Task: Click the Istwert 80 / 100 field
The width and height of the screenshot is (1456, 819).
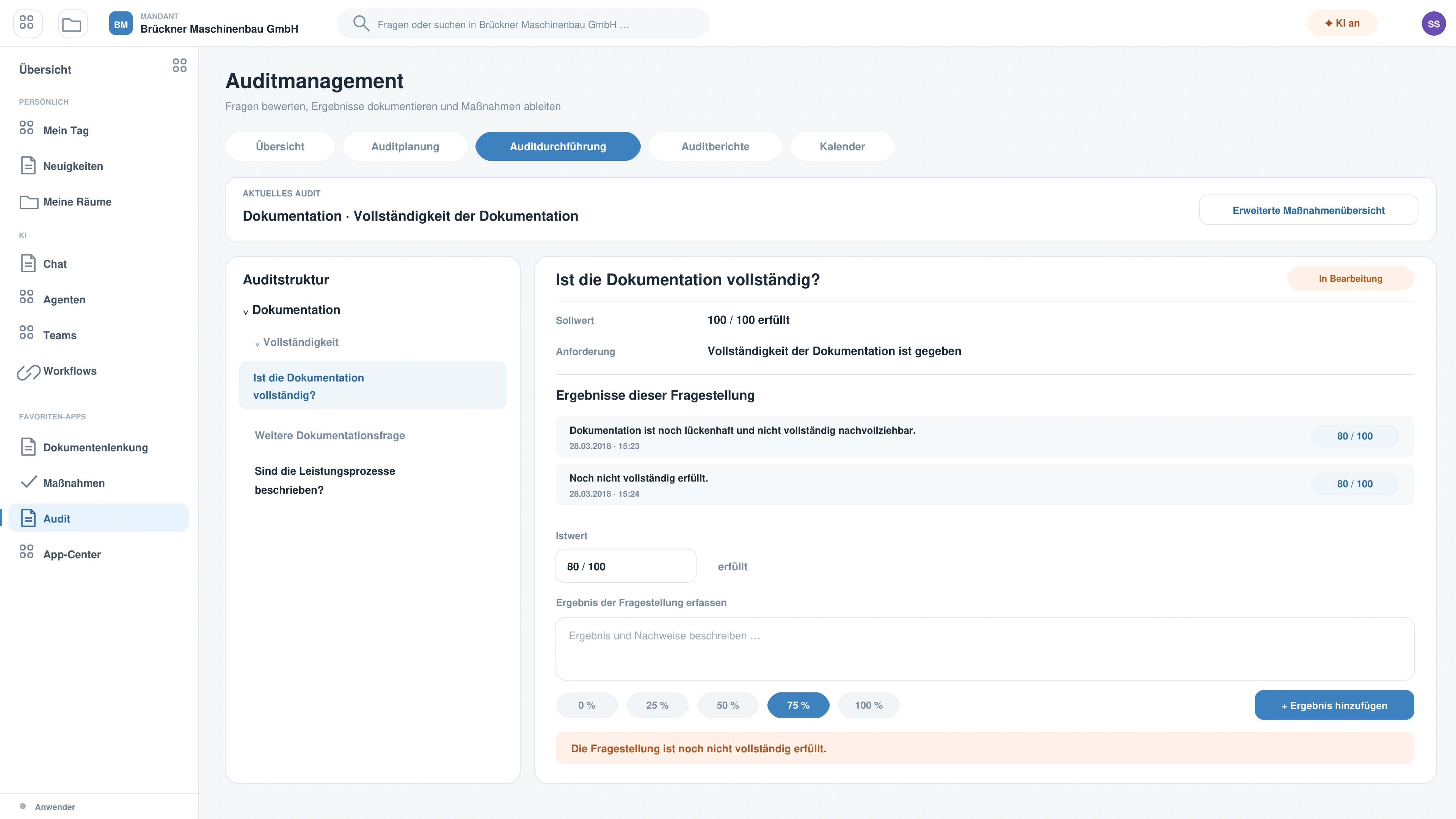Action: point(626,566)
